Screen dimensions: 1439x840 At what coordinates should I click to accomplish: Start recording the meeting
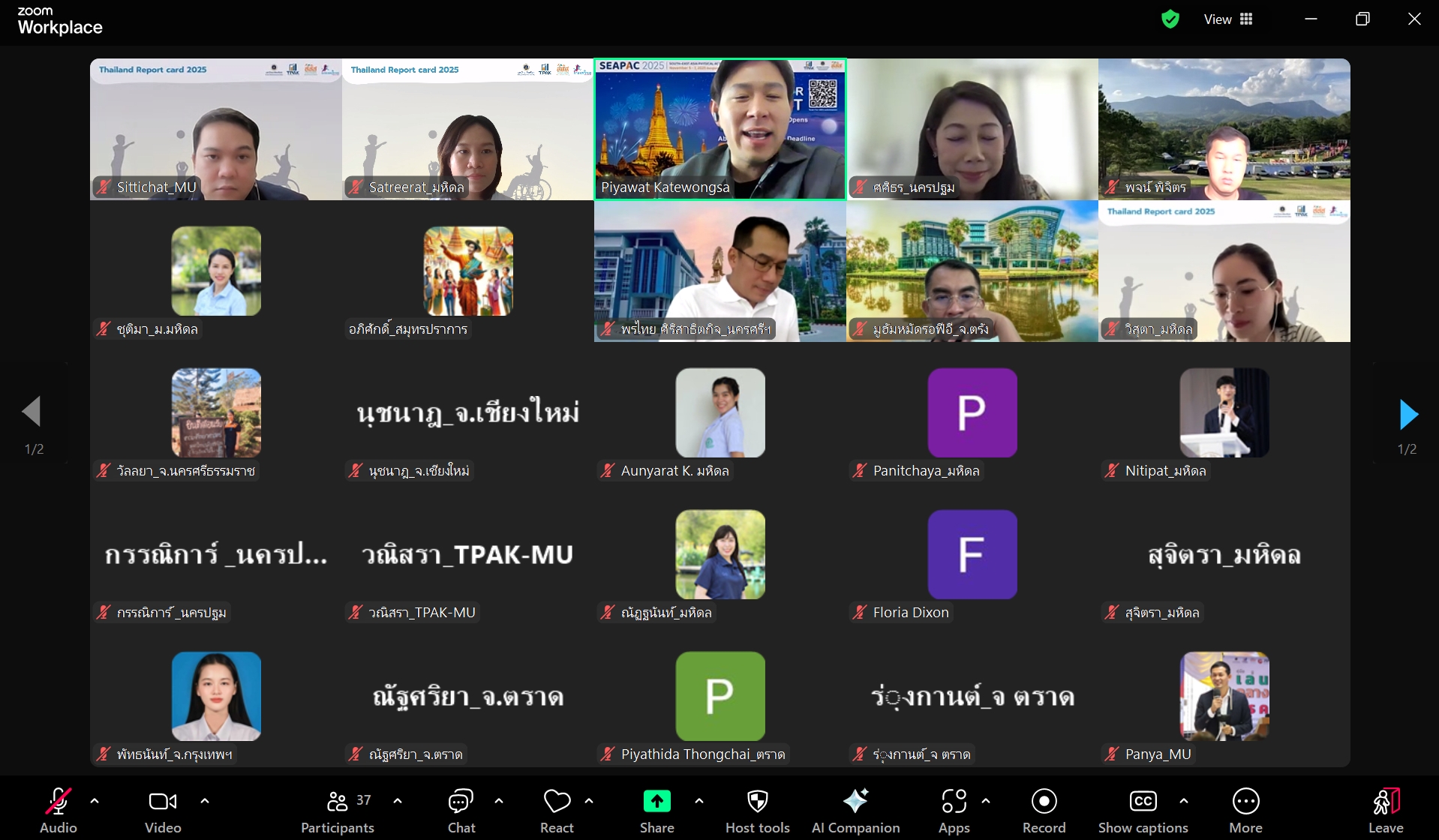tap(1044, 811)
